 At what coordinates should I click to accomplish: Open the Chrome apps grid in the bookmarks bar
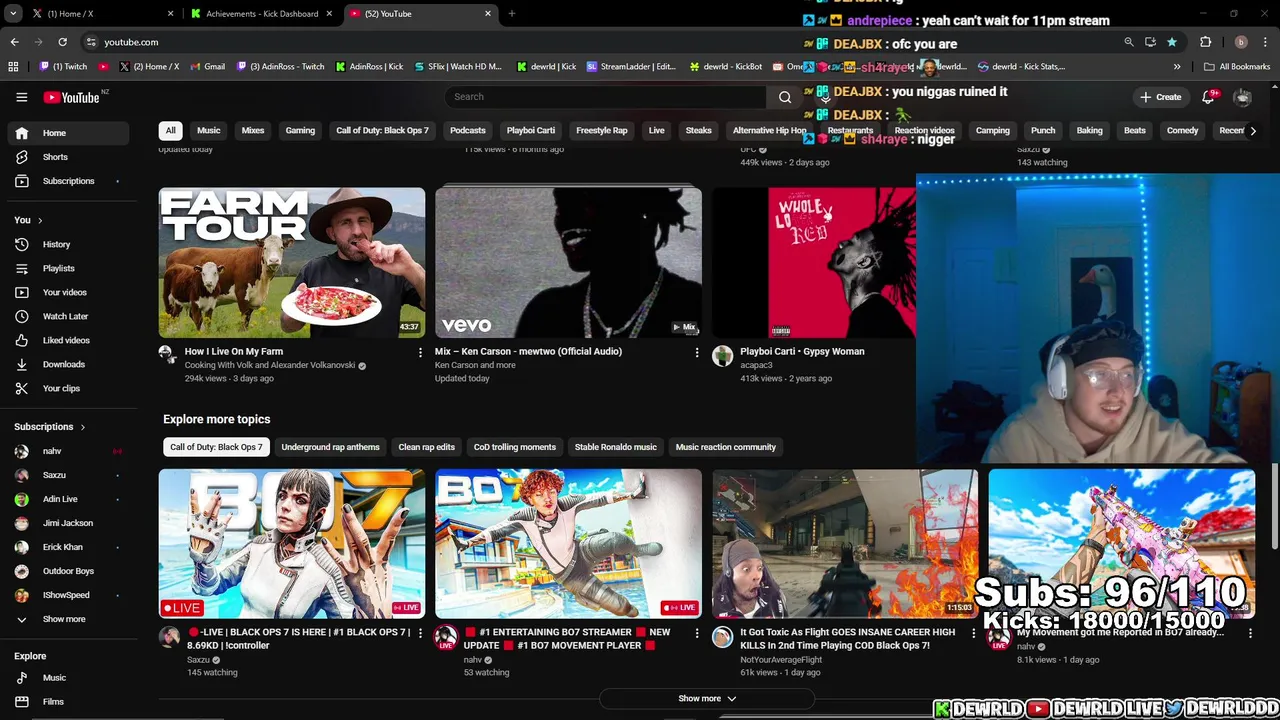pos(13,67)
